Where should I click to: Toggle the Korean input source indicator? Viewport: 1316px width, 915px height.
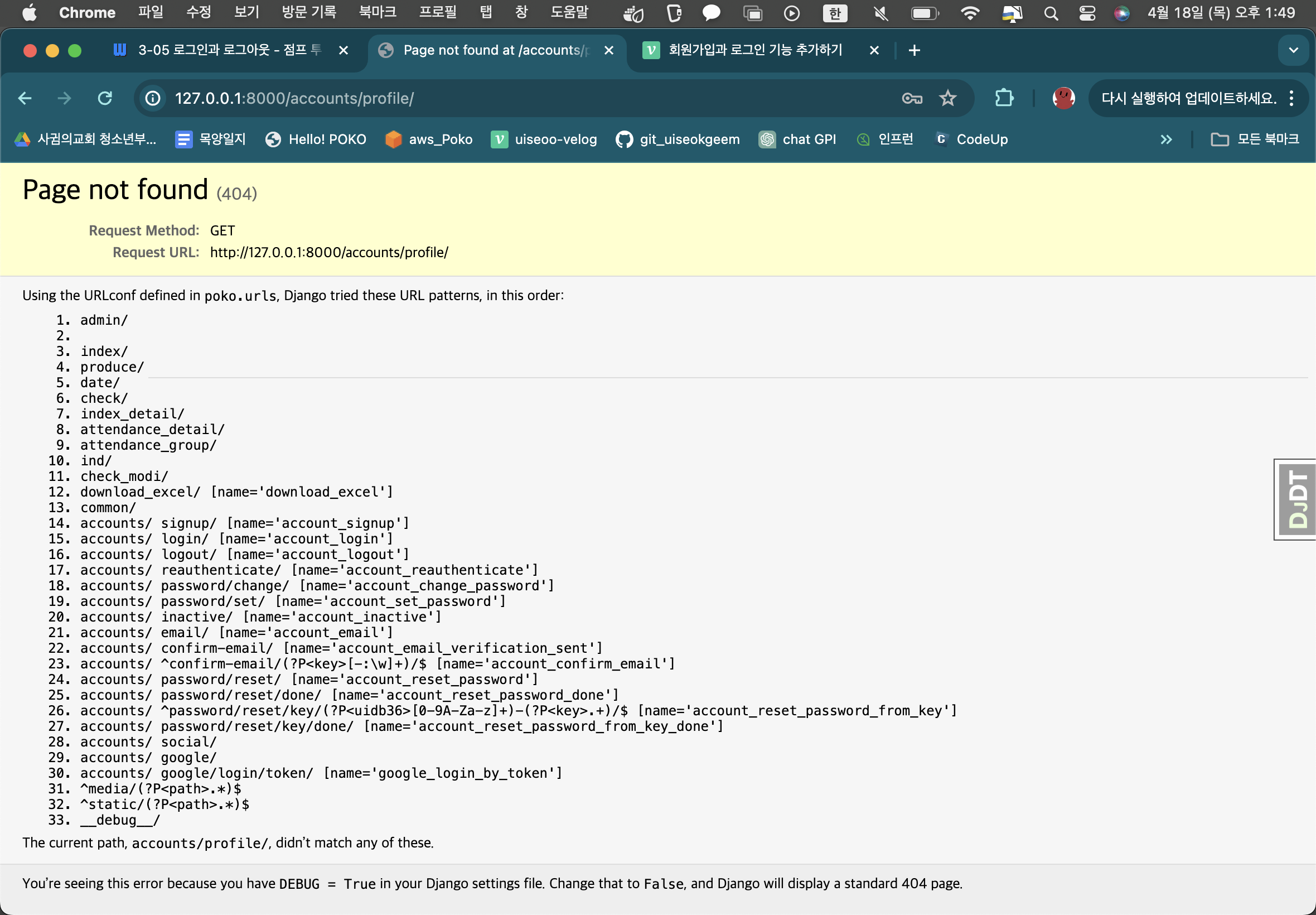coord(834,13)
